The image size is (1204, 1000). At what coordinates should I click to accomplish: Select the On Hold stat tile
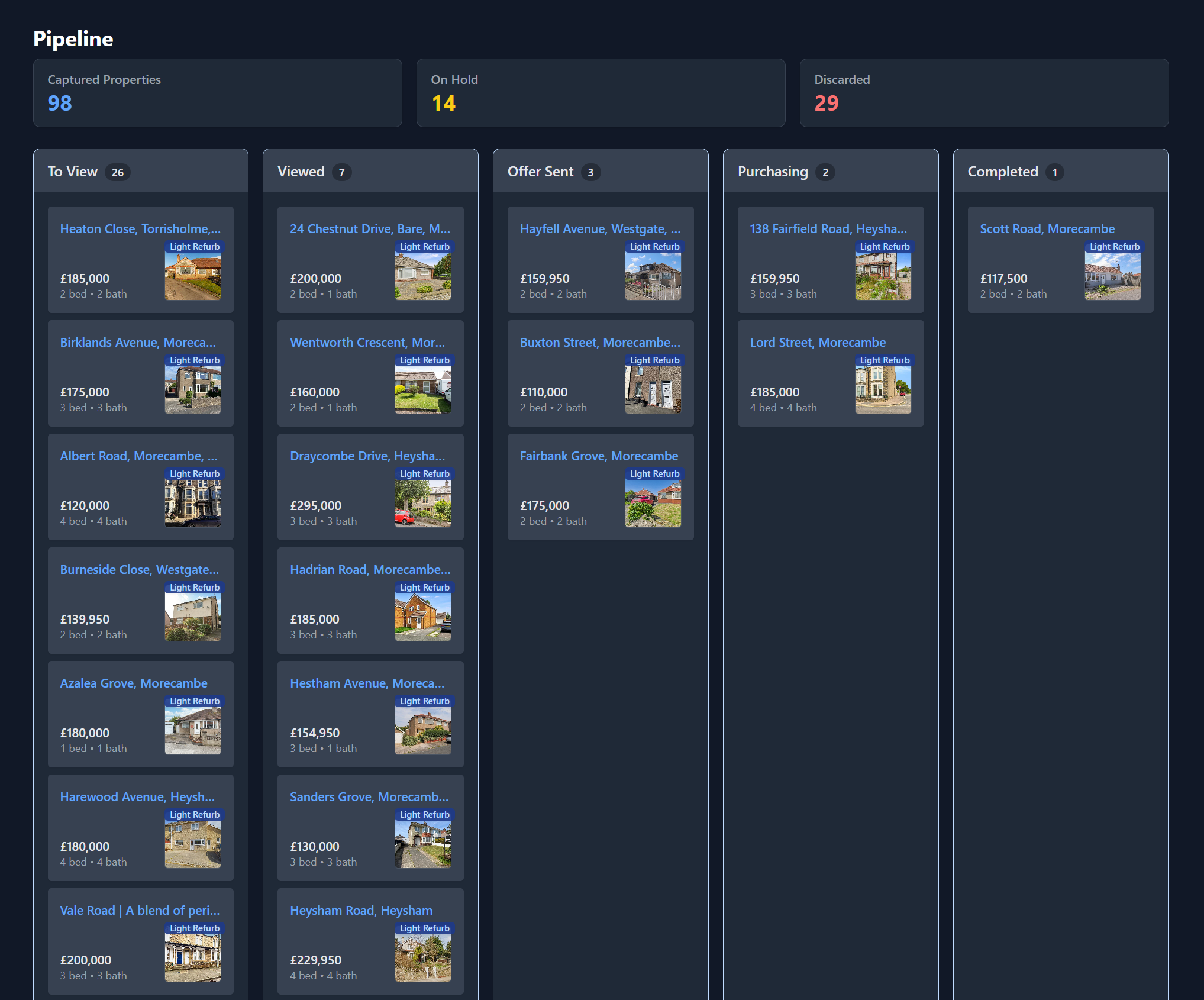pyautogui.click(x=601, y=93)
